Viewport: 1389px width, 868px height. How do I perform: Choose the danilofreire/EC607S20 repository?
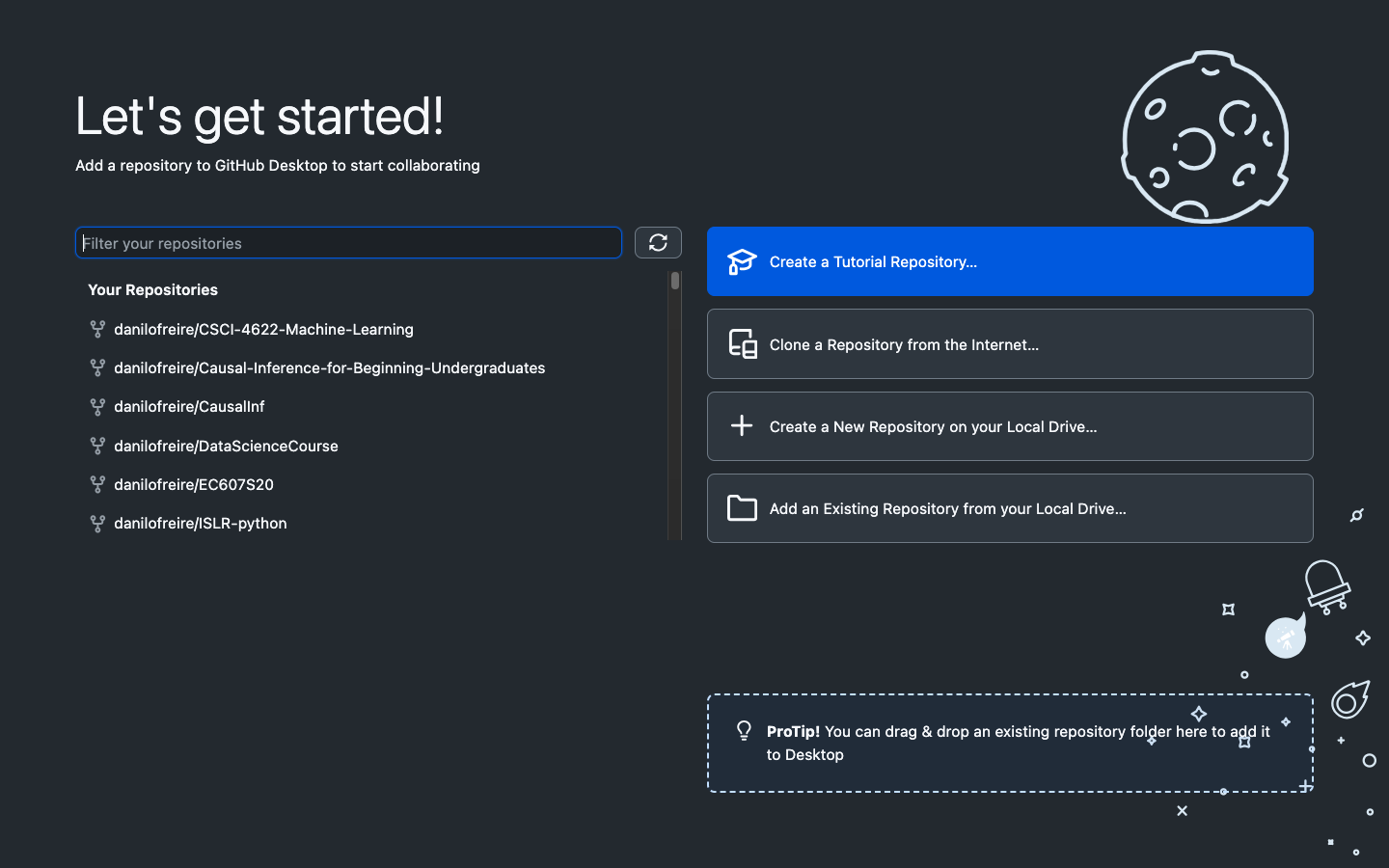pos(194,485)
